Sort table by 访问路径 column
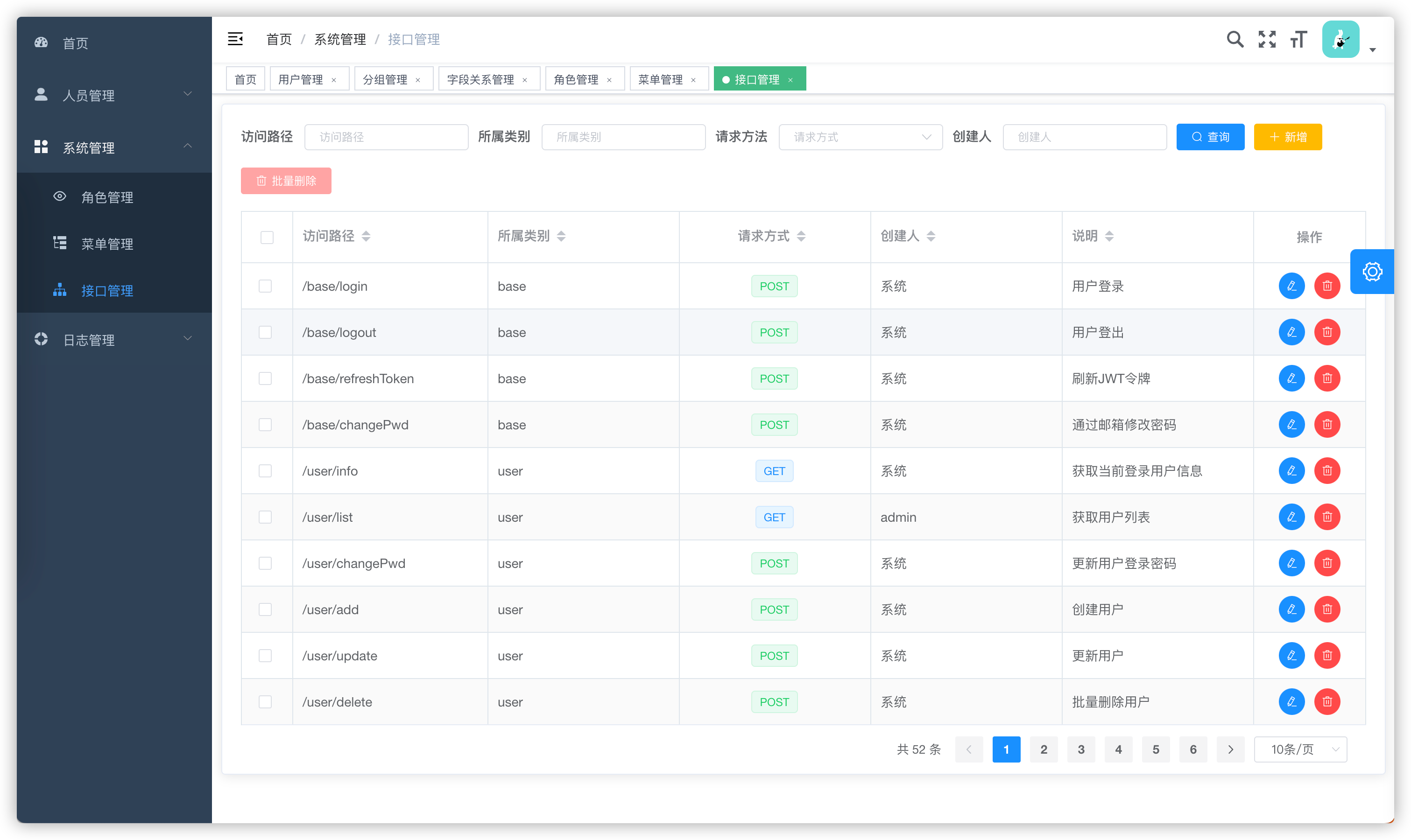This screenshot has height=840, width=1411. tap(366, 236)
